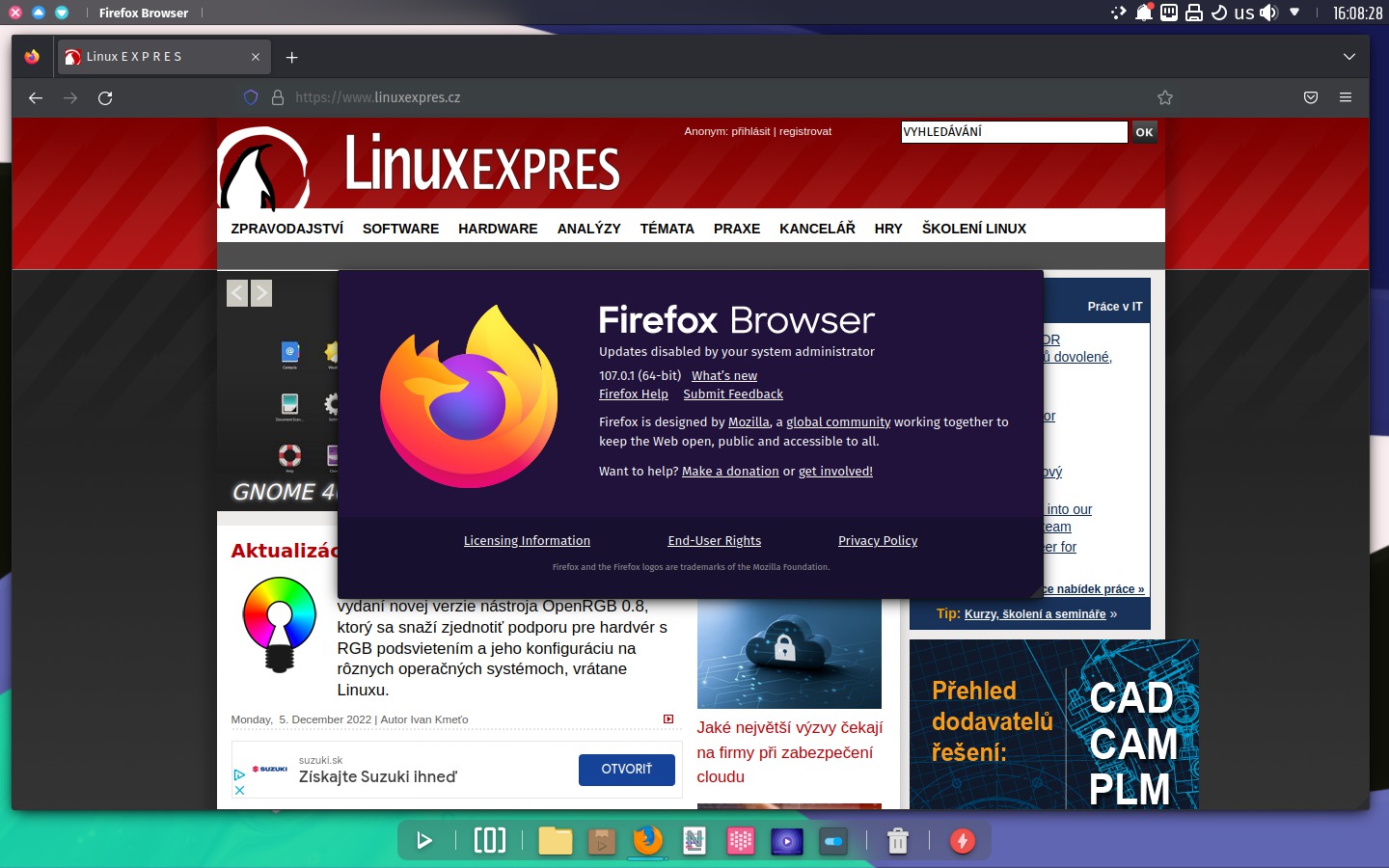Click the registrovat link
Image resolution: width=1389 pixels, height=868 pixels.
pos(805,131)
